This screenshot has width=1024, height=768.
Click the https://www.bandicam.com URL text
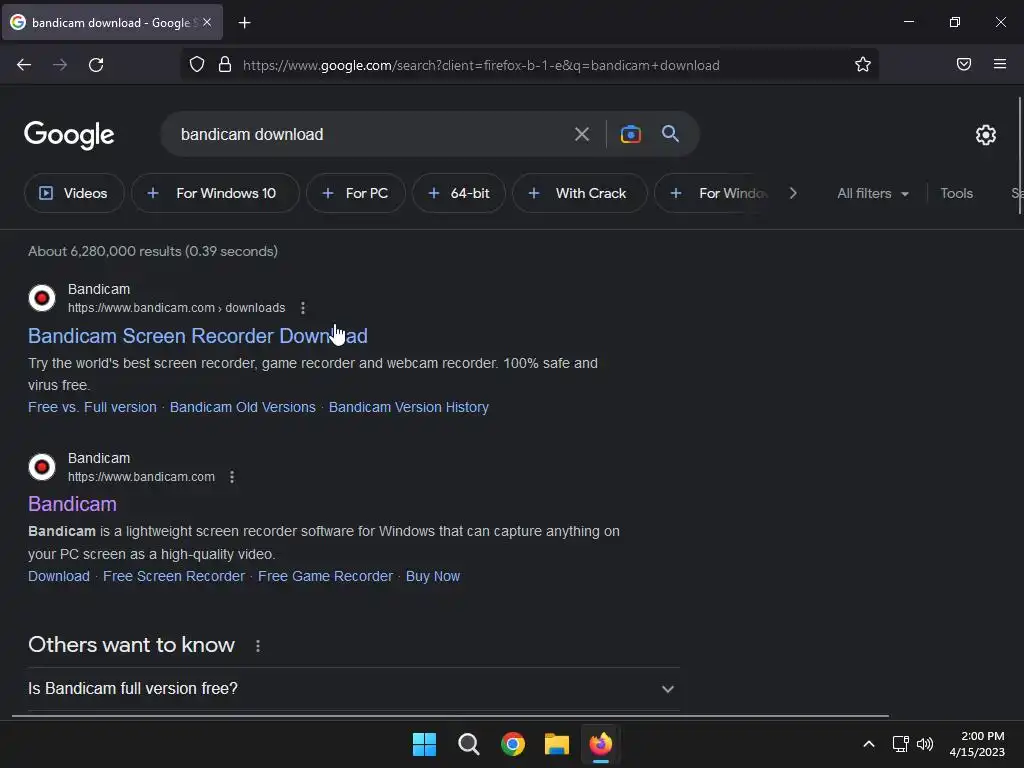[x=141, y=477]
